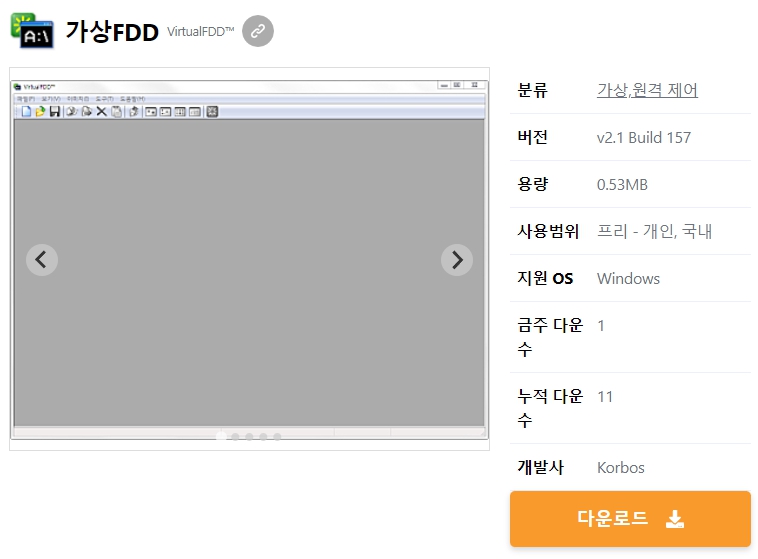Viewport: 758px width, 559px height.
Task: Click the supported OS value Windows
Action: (x=628, y=279)
